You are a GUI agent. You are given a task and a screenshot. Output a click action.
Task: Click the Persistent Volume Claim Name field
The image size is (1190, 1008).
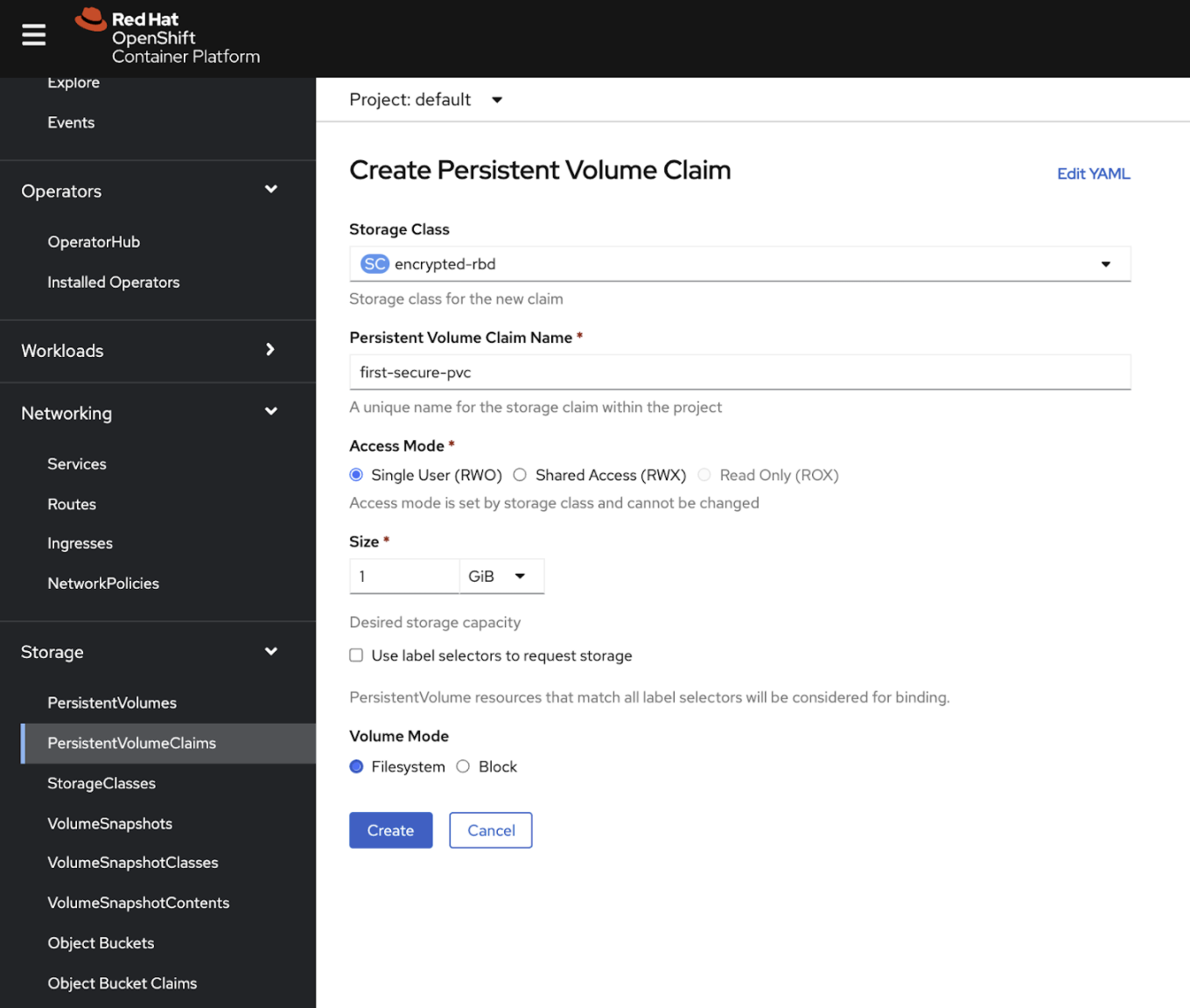[x=740, y=372]
